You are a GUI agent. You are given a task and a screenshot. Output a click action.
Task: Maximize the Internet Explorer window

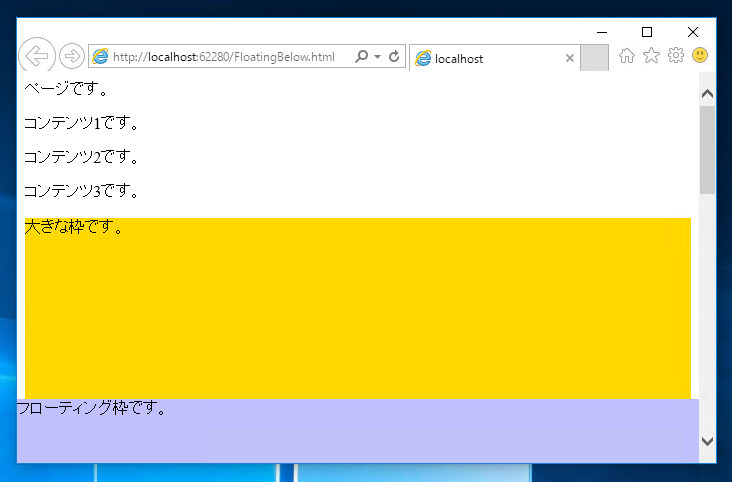(647, 32)
